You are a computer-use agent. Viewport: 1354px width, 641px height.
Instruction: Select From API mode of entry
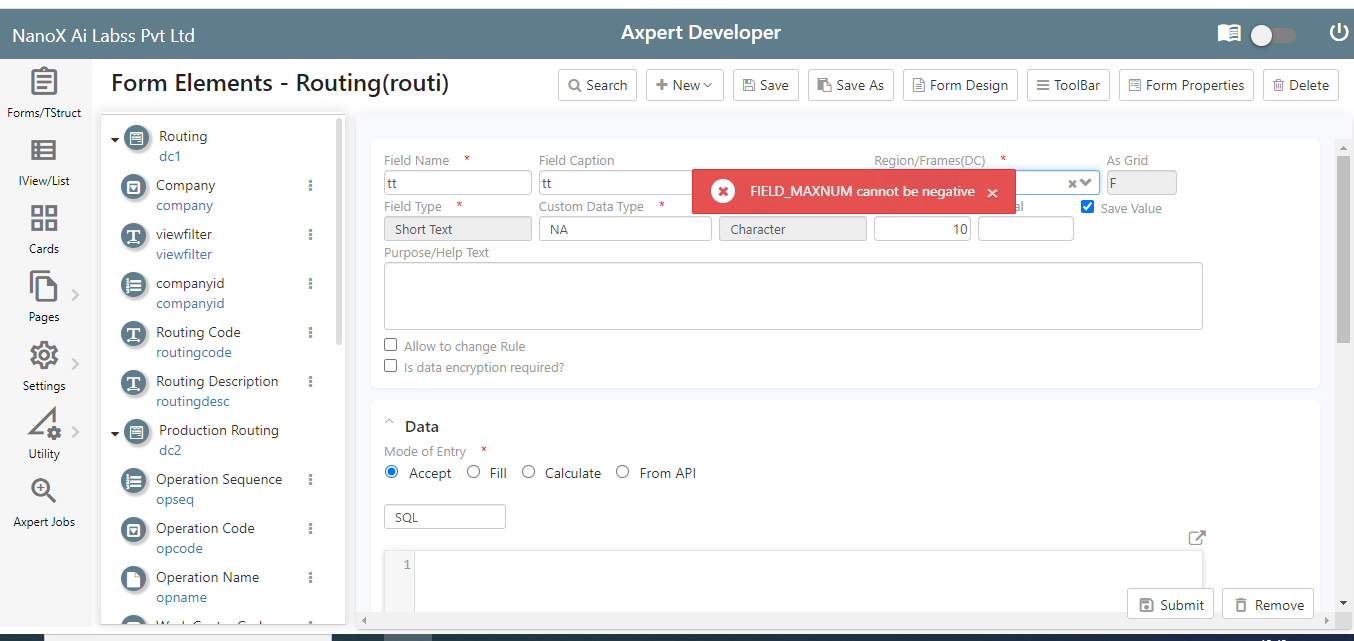click(x=623, y=472)
